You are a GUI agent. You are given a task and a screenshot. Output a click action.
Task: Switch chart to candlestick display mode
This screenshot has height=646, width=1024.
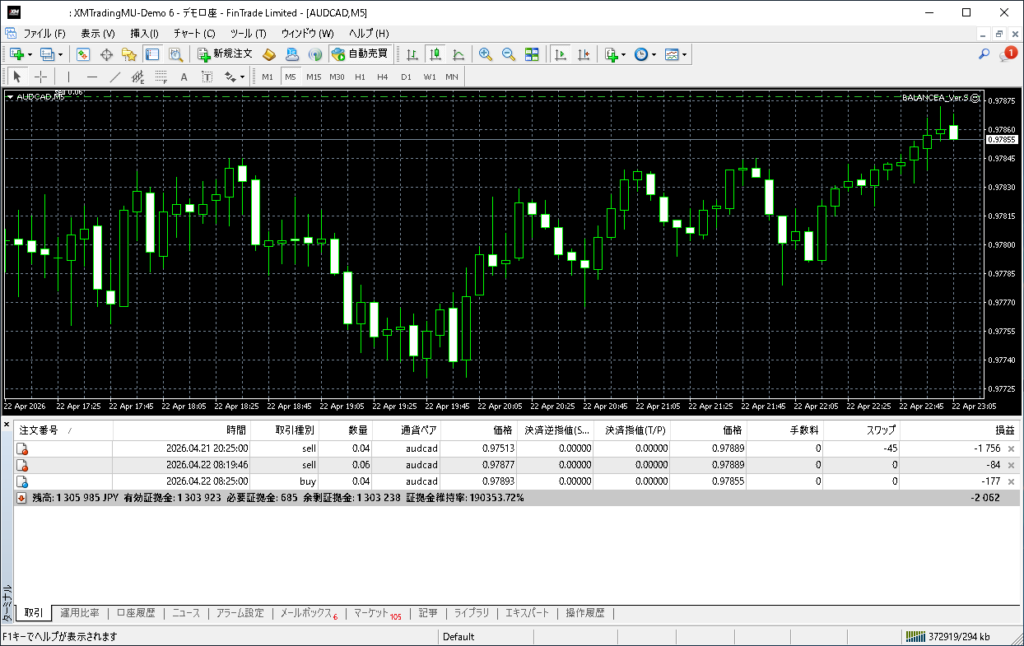(x=436, y=54)
